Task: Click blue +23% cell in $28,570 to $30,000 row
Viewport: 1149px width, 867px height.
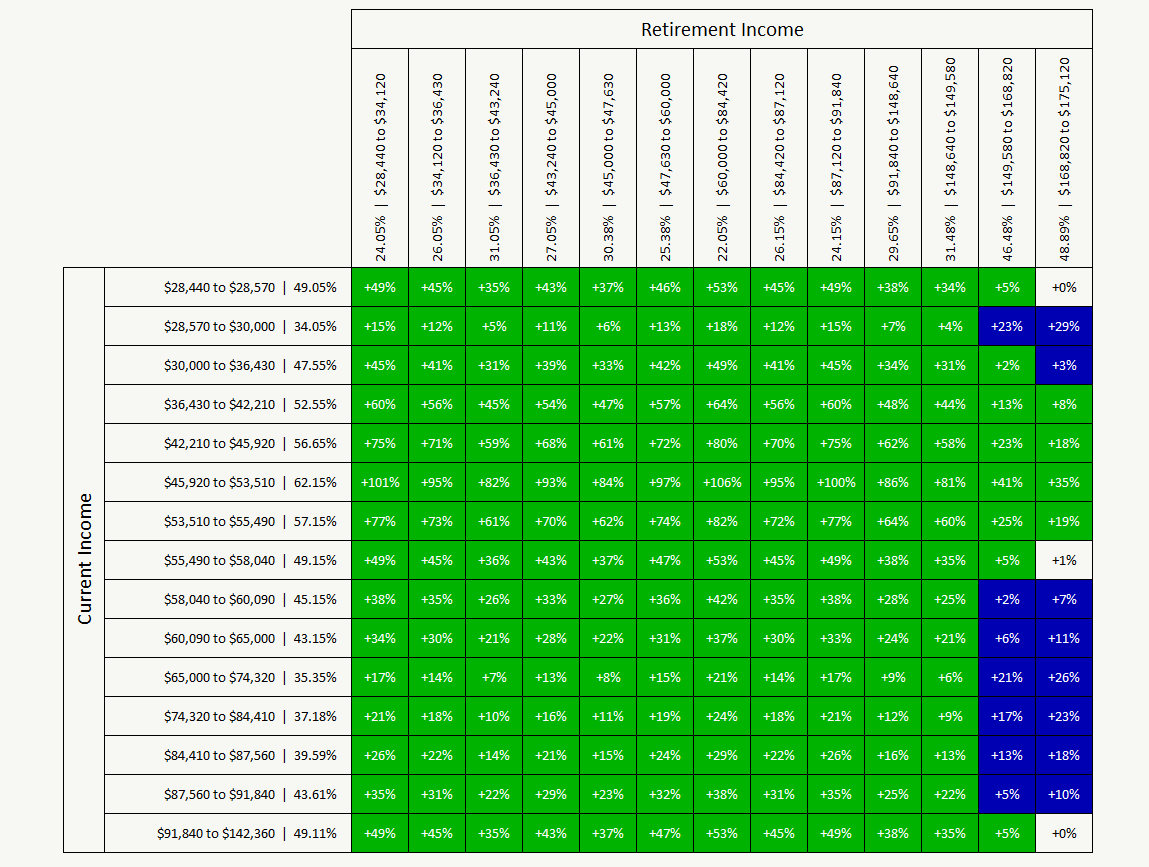Action: [1008, 326]
